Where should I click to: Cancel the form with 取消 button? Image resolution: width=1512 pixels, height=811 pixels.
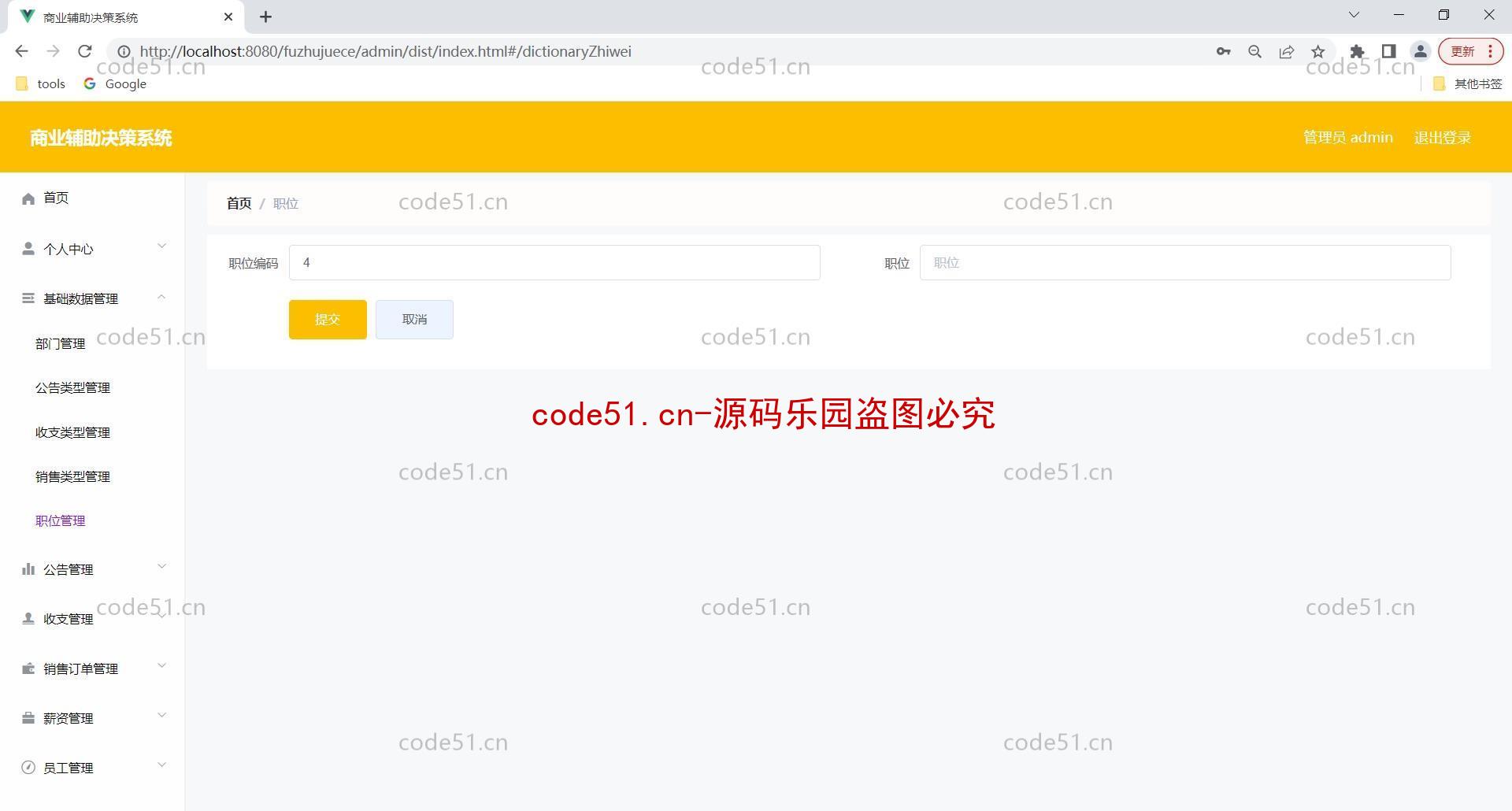[414, 320]
